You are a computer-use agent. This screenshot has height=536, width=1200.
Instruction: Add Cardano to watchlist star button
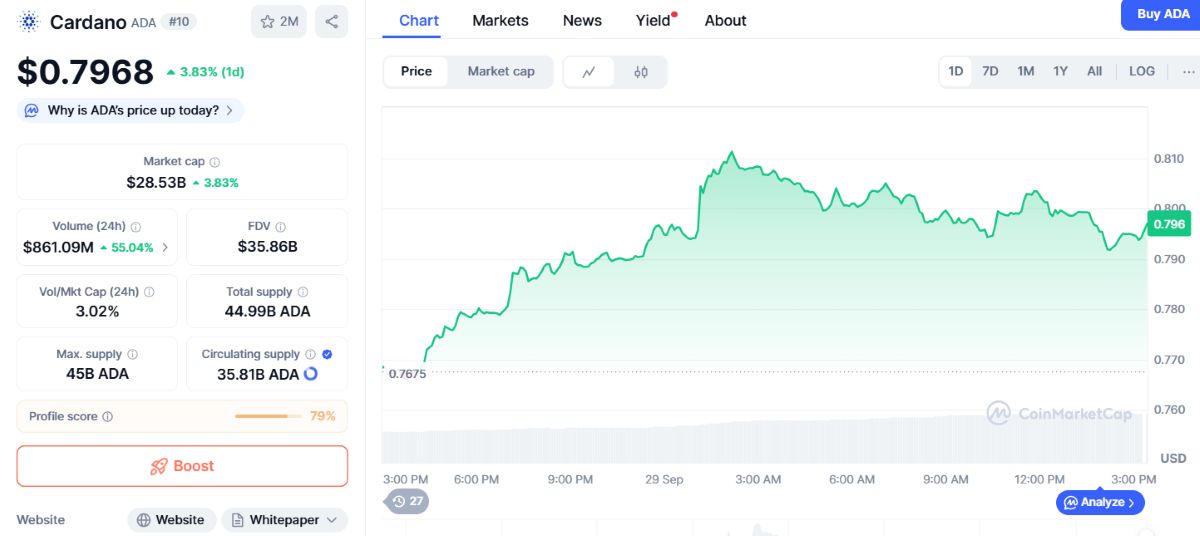[279, 21]
